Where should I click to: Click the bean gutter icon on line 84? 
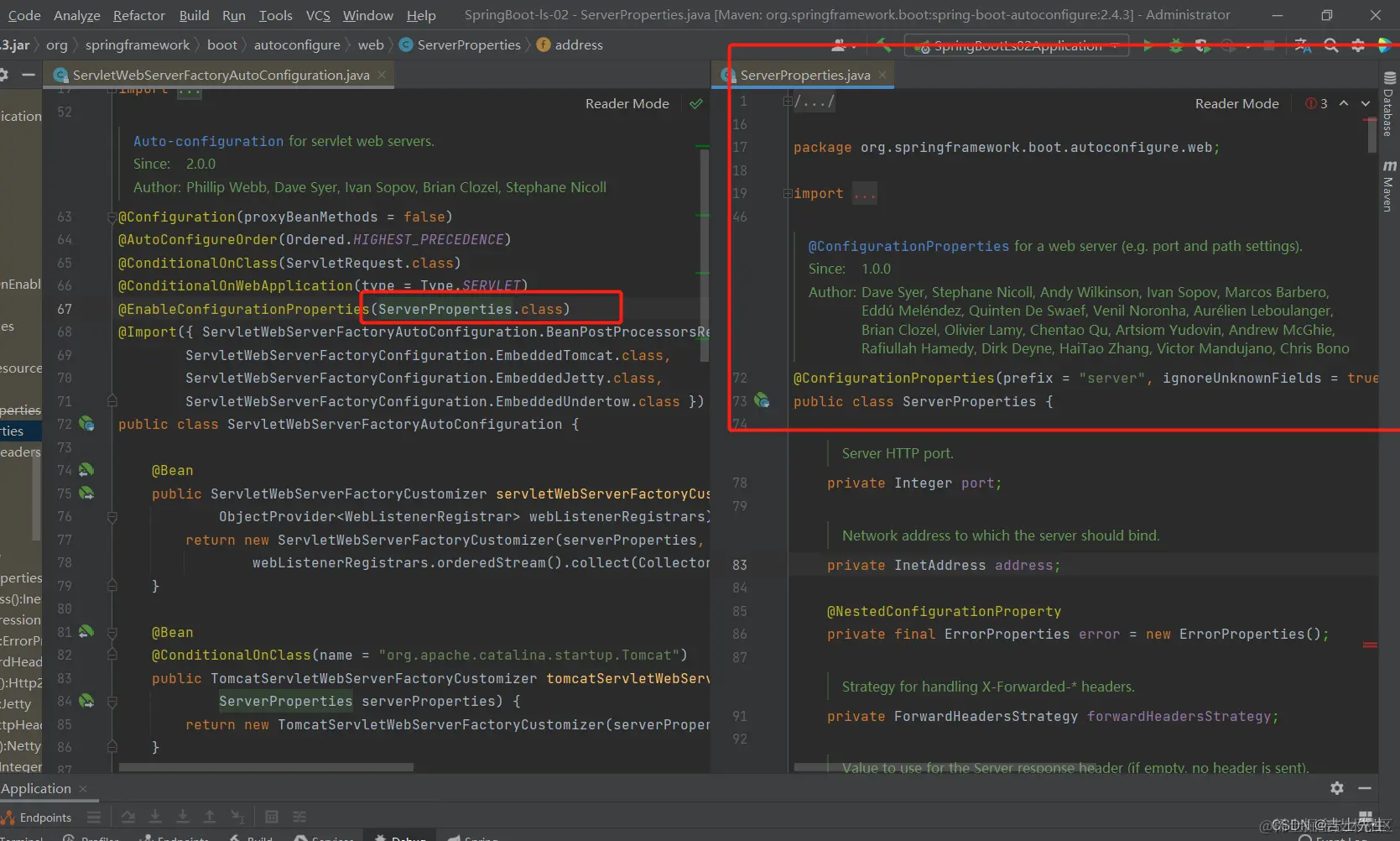[86, 701]
